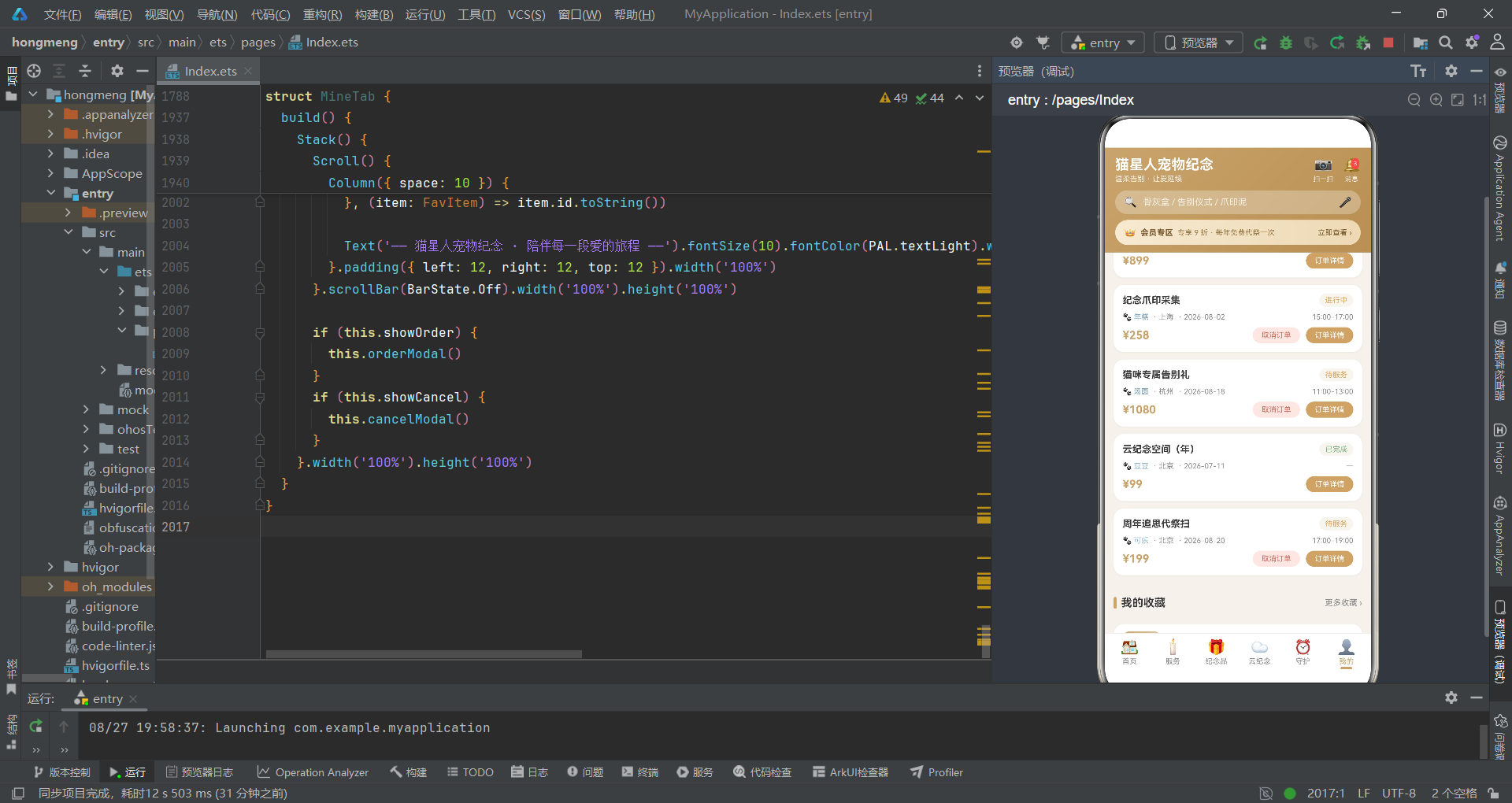
Task: Toggle the fold marker at line 2016
Action: tap(259, 505)
